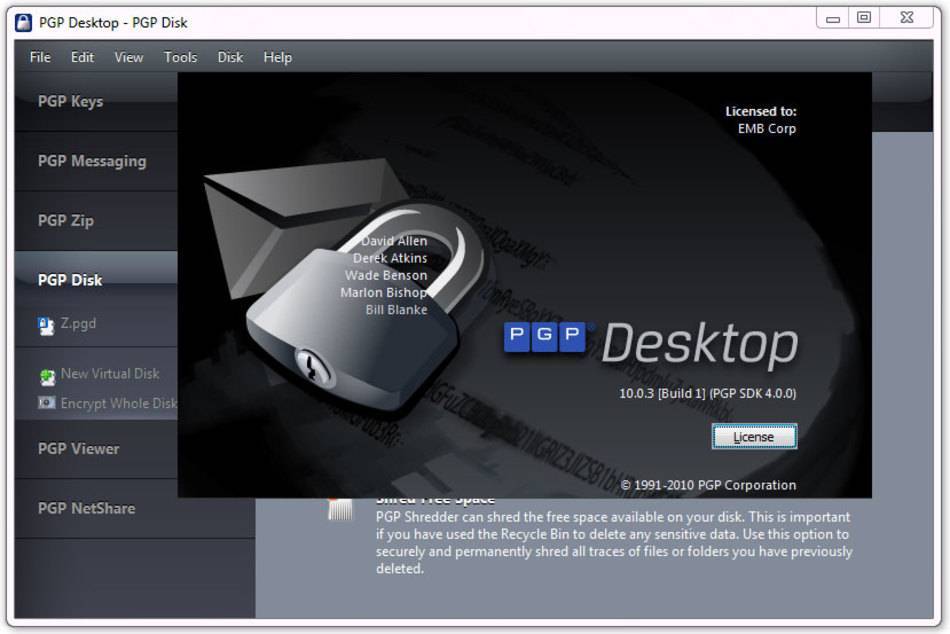Screen dimensions: 950x634
Task: Select the Z.pgd disk entry label
Action: tap(78, 324)
